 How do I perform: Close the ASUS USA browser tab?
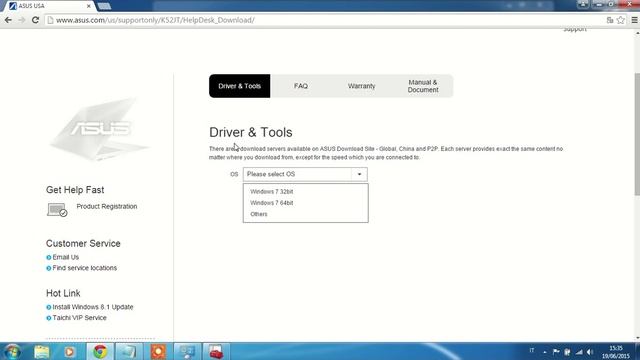(89, 6)
